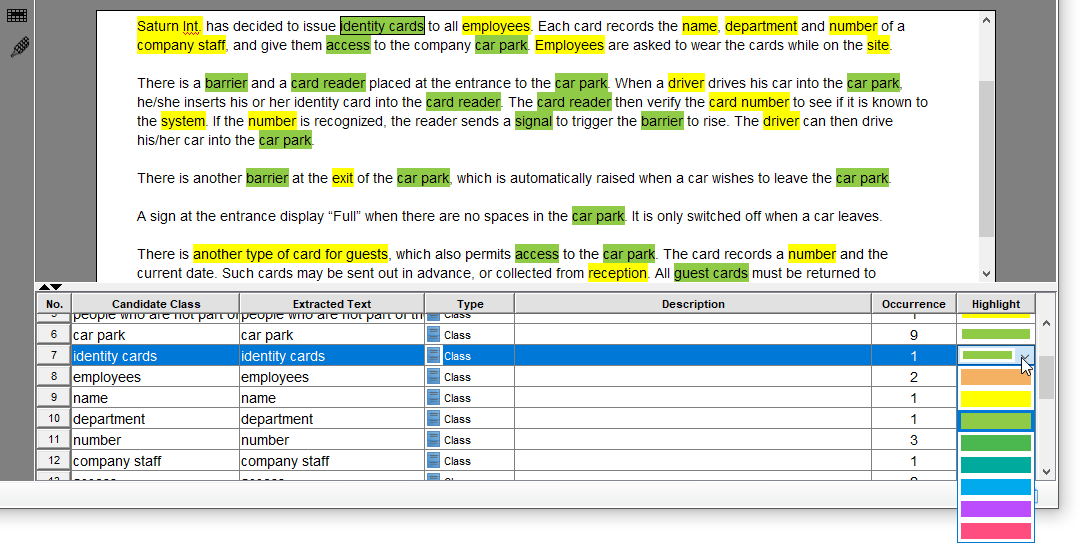Viewport: 1080px width, 543px height.
Task: Open highlight dropdown arrow for identity cards
Action: (x=1026, y=356)
